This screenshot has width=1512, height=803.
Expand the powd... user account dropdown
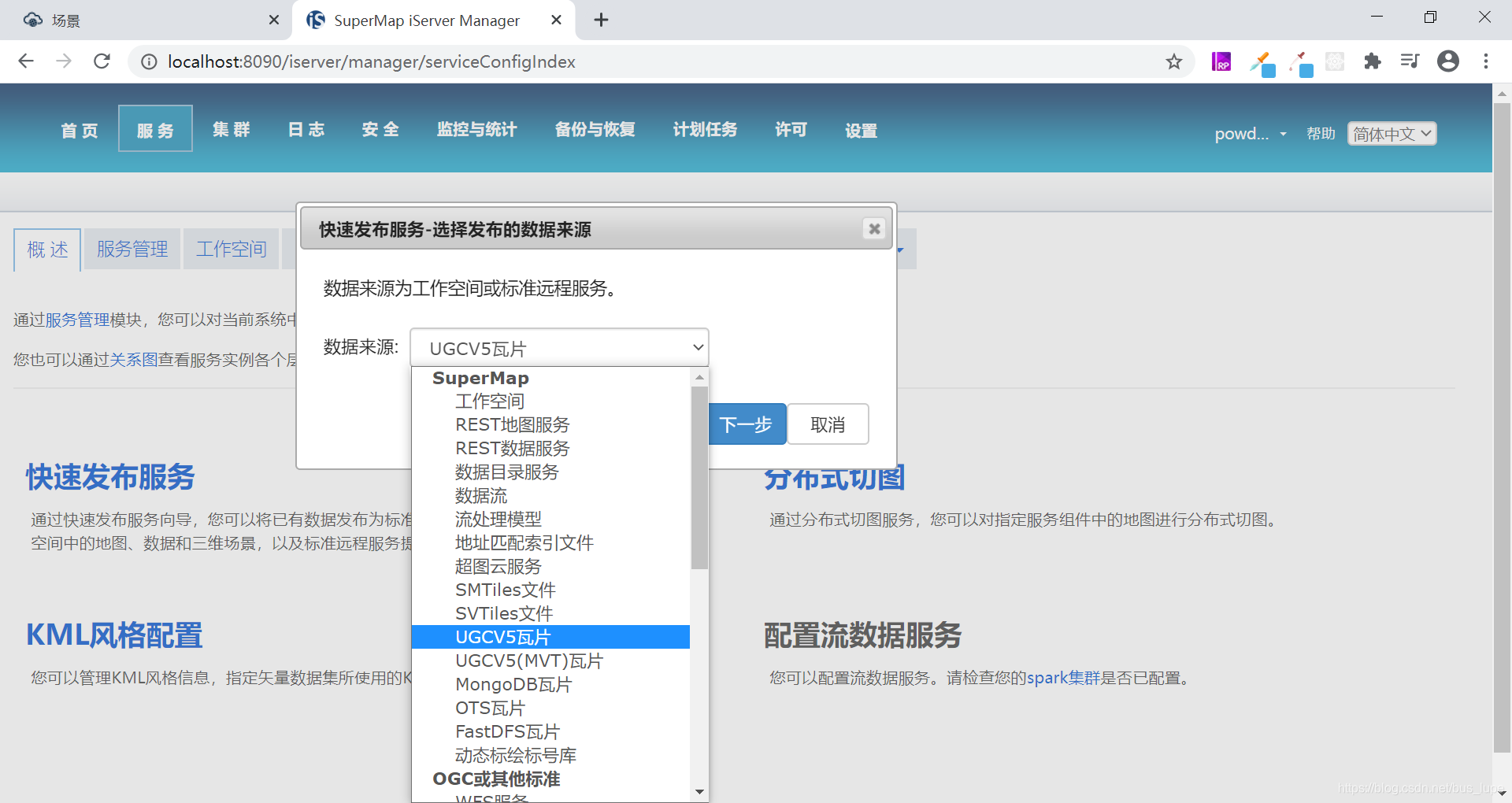pyautogui.click(x=1251, y=134)
